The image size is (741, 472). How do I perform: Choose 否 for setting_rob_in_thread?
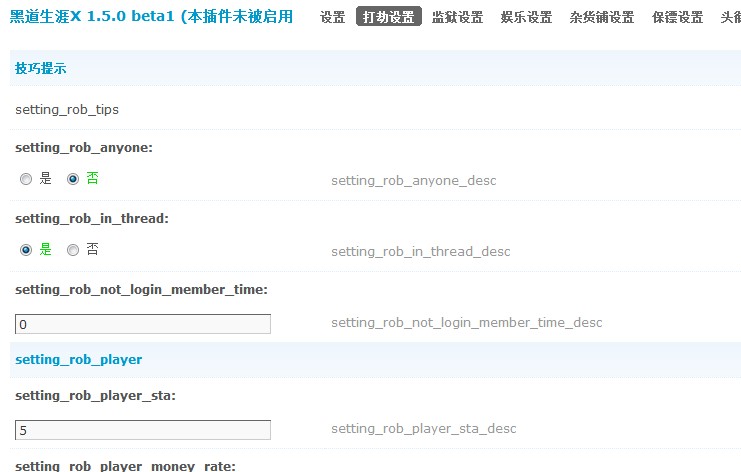coord(73,250)
